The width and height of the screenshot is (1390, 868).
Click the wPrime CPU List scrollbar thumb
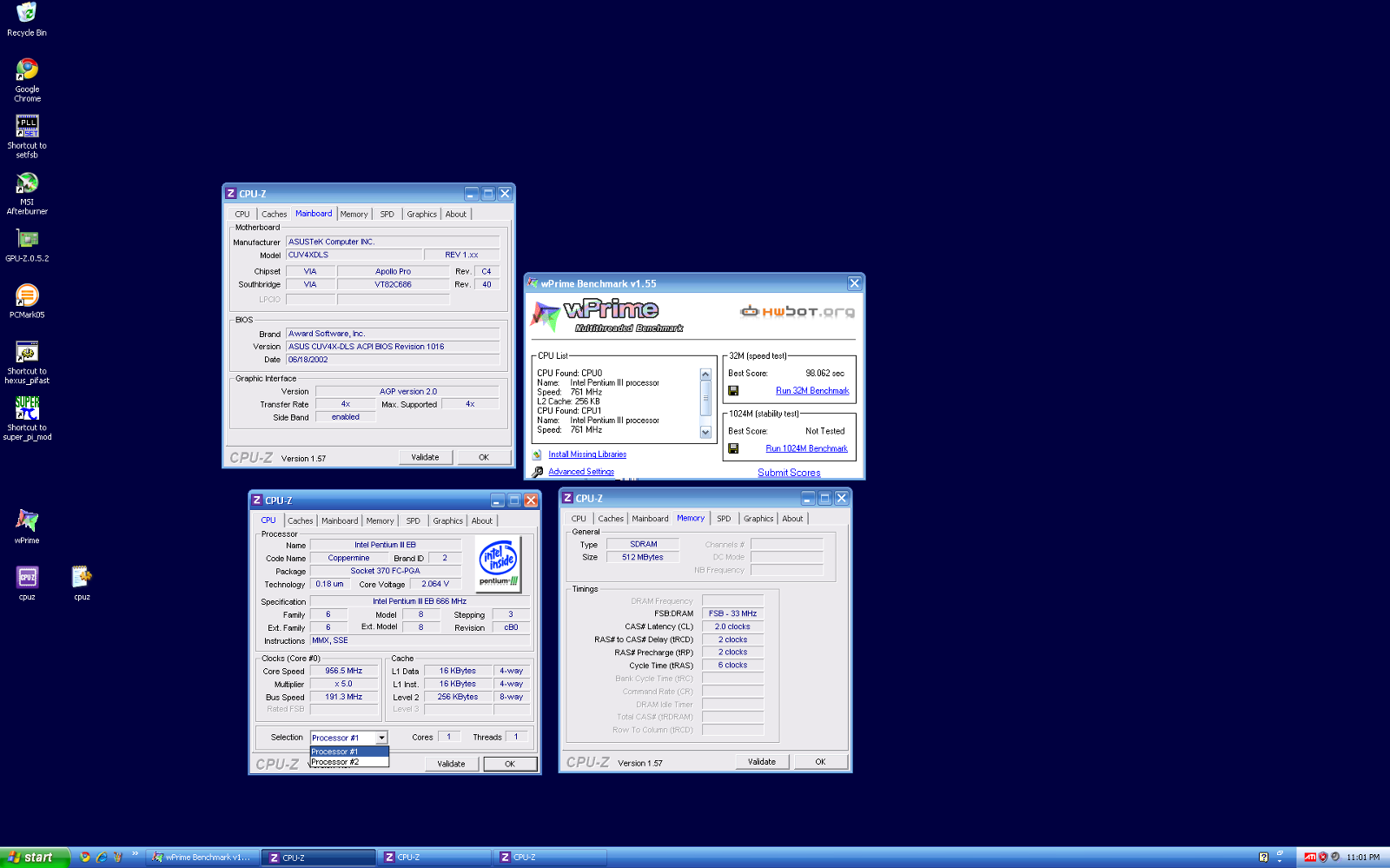(x=705, y=397)
